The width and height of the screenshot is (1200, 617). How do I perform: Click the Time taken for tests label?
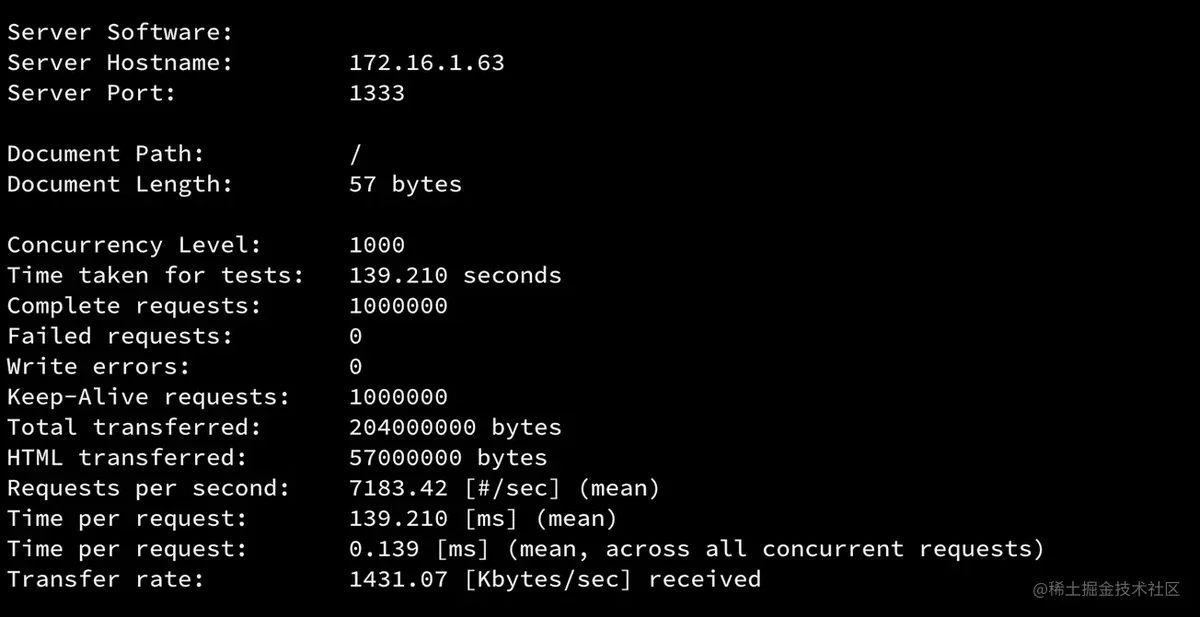(x=155, y=276)
